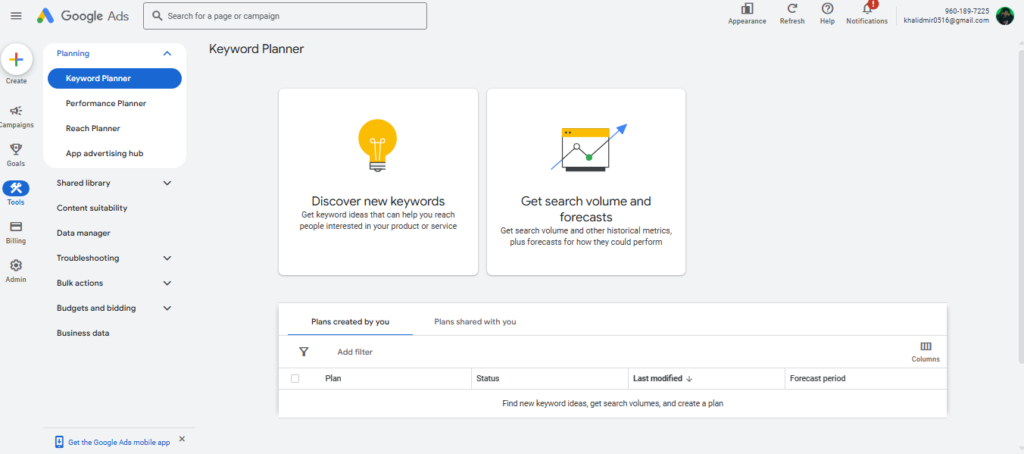Click account email khalidmir0516@gmail.com
1024x454 pixels.
946,20
